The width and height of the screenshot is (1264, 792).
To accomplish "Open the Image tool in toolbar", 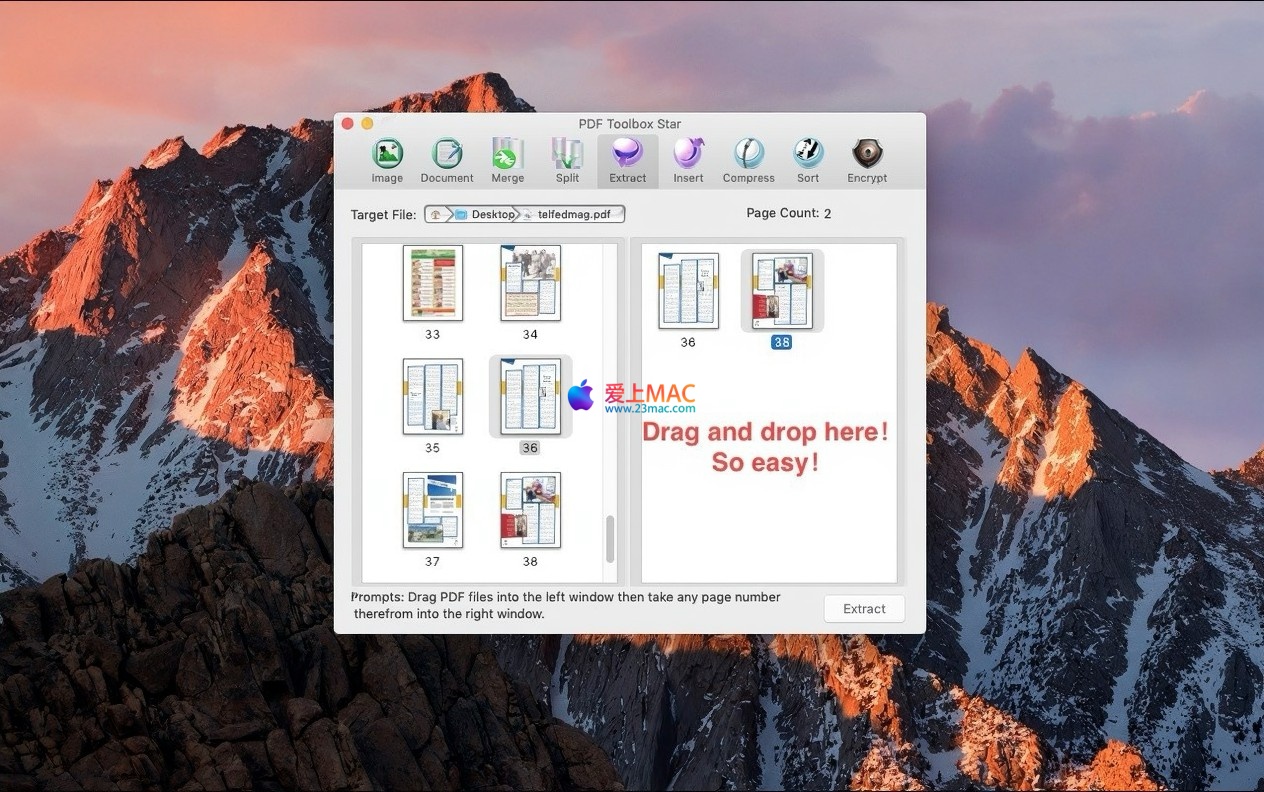I will 387,161.
